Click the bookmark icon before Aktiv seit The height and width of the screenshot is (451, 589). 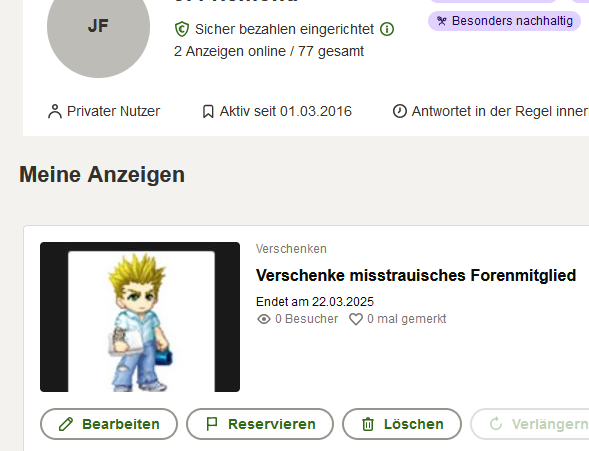coord(208,112)
